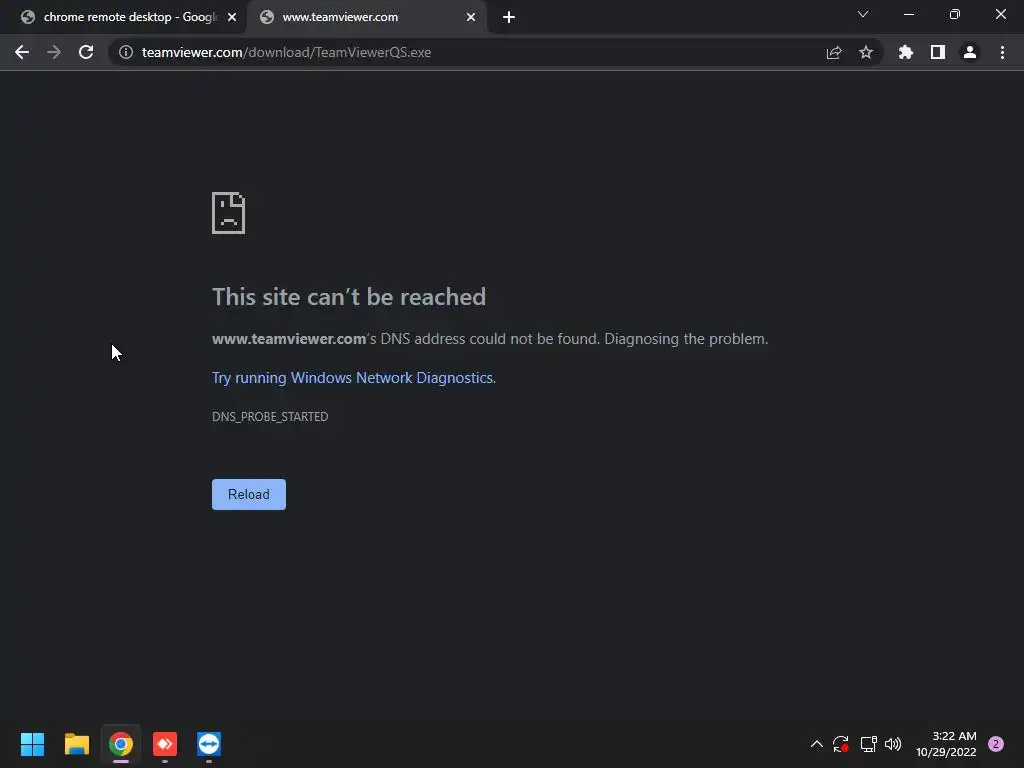Screen dimensions: 1024x768
Task: Bookmark this tab with the star icon
Action: (866, 52)
